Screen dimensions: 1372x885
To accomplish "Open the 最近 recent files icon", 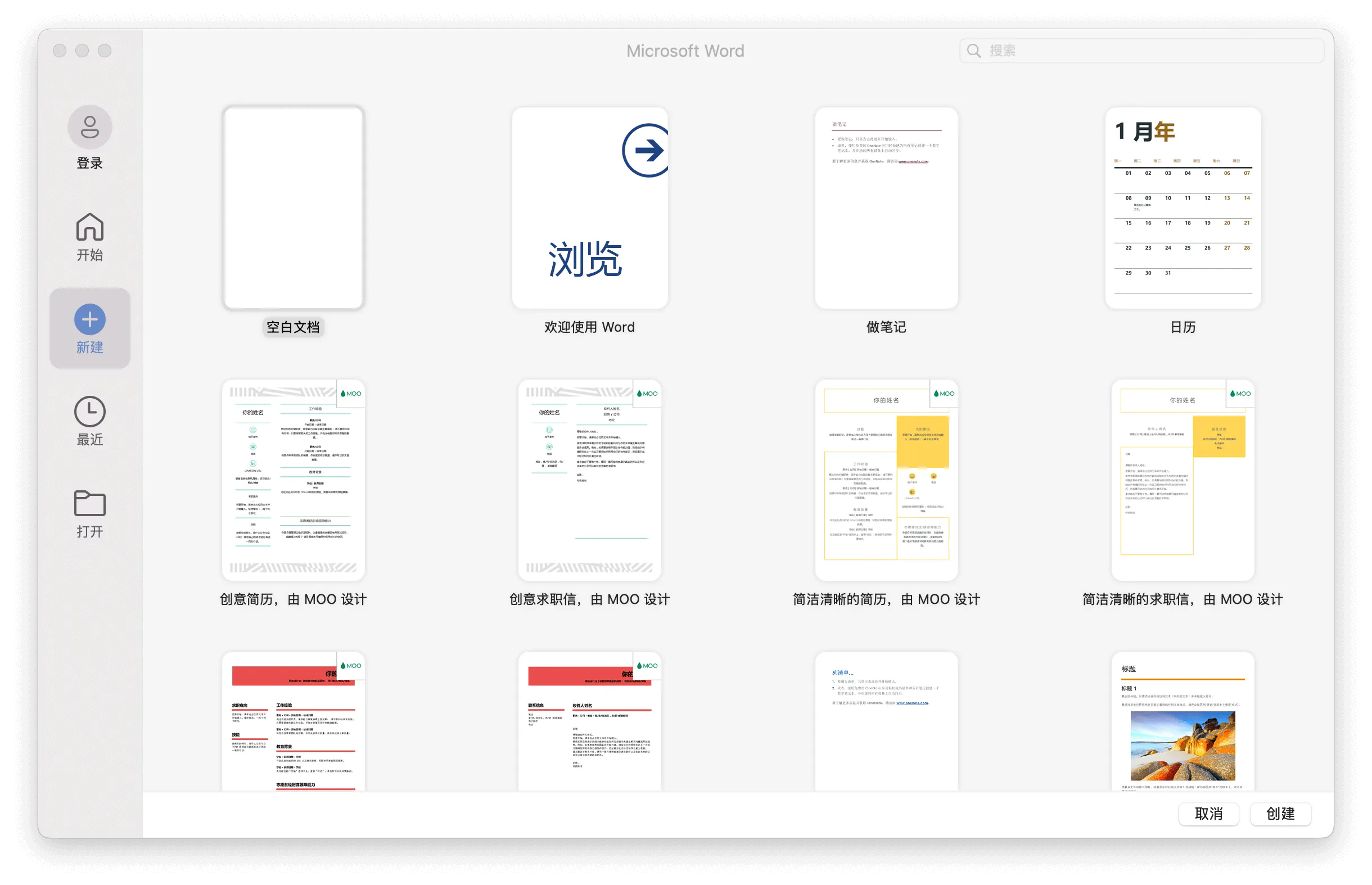I will point(89,412).
